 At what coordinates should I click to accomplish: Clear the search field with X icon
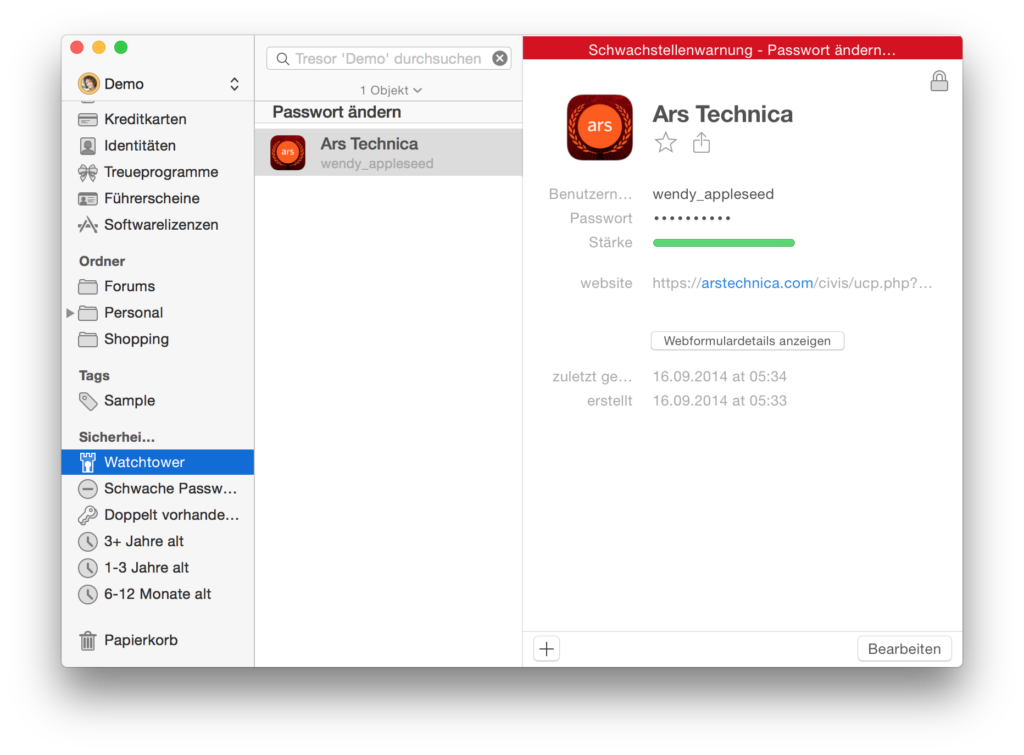point(500,59)
